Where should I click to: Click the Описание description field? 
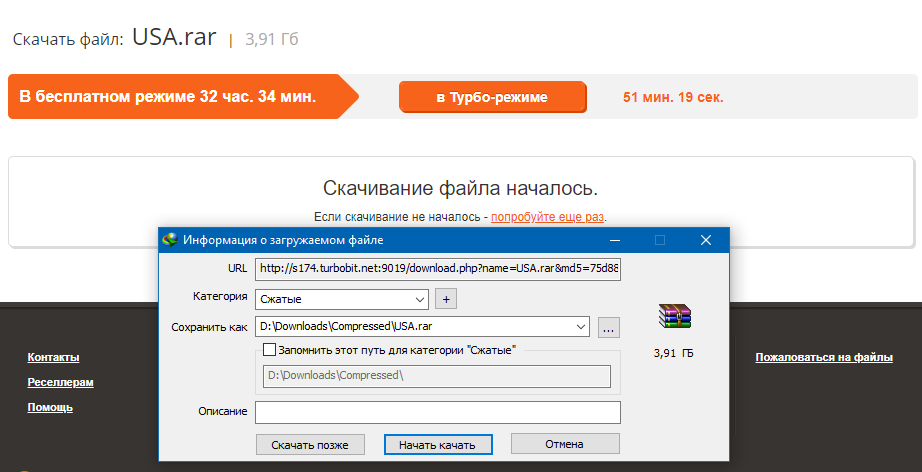click(438, 413)
